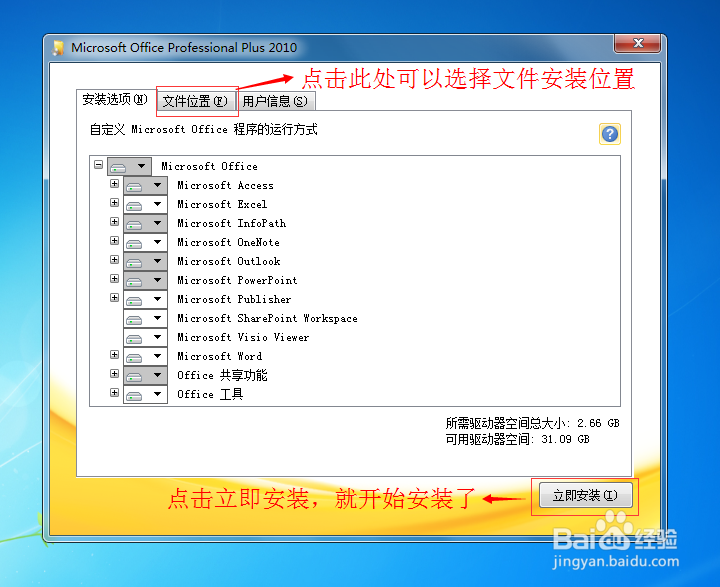Expand the Office 共享功能 node

tap(114, 374)
